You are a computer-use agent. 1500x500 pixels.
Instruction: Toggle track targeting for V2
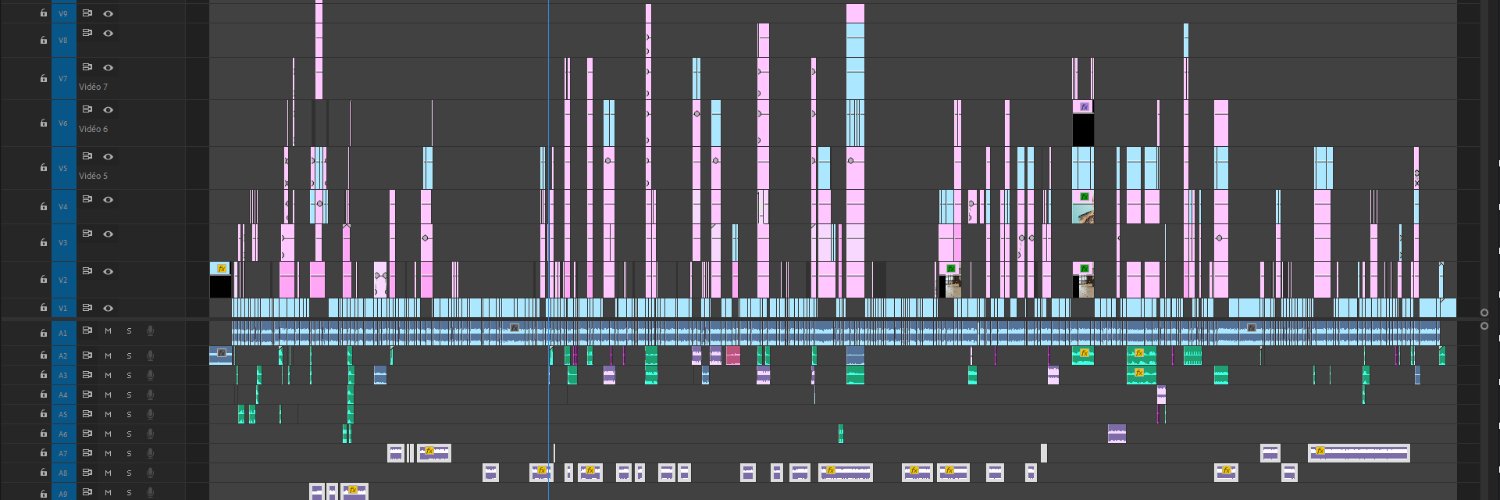pos(64,280)
